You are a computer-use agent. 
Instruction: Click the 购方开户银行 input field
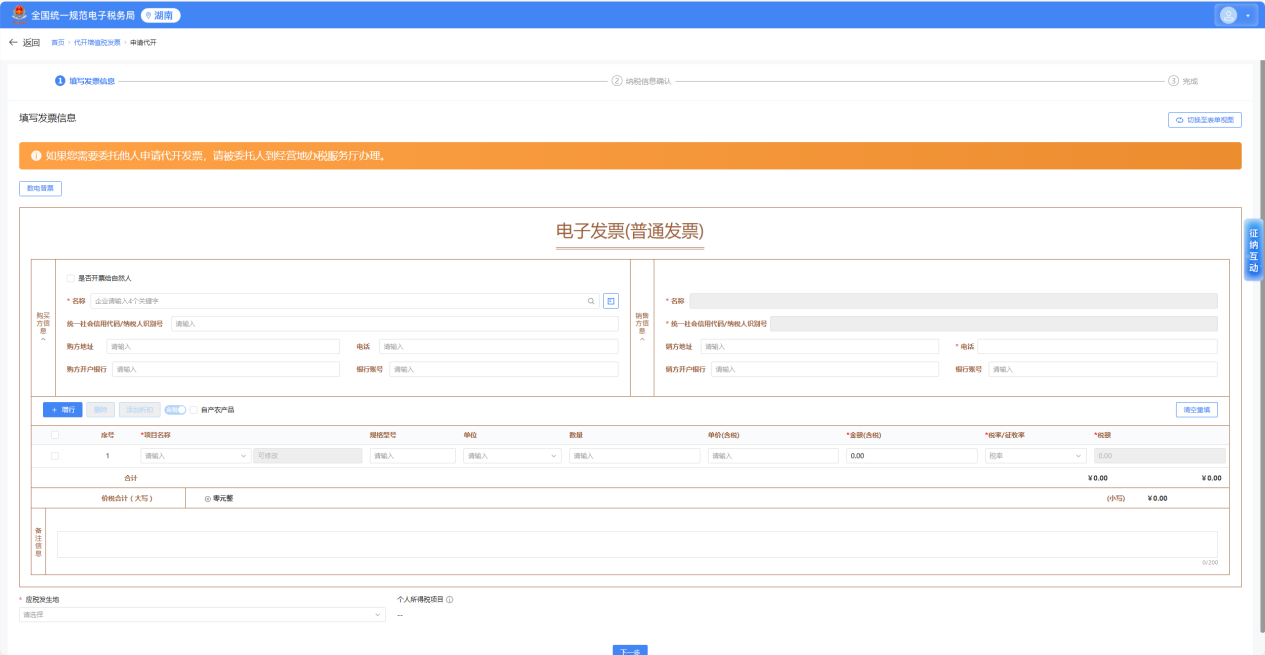pyautogui.click(x=226, y=369)
